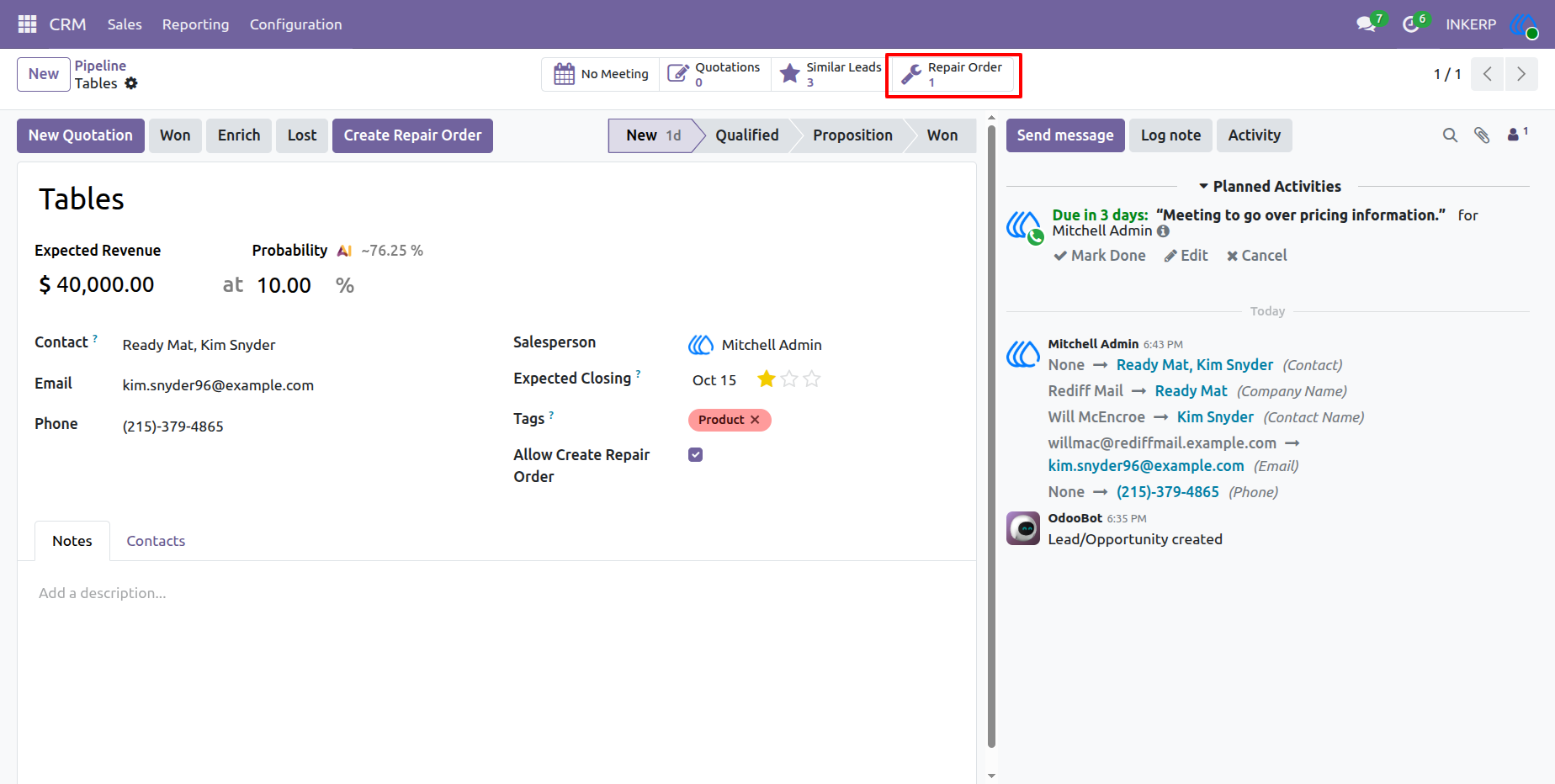The height and width of the screenshot is (784, 1555).
Task: Click the Add a description notes area
Action: (x=496, y=593)
